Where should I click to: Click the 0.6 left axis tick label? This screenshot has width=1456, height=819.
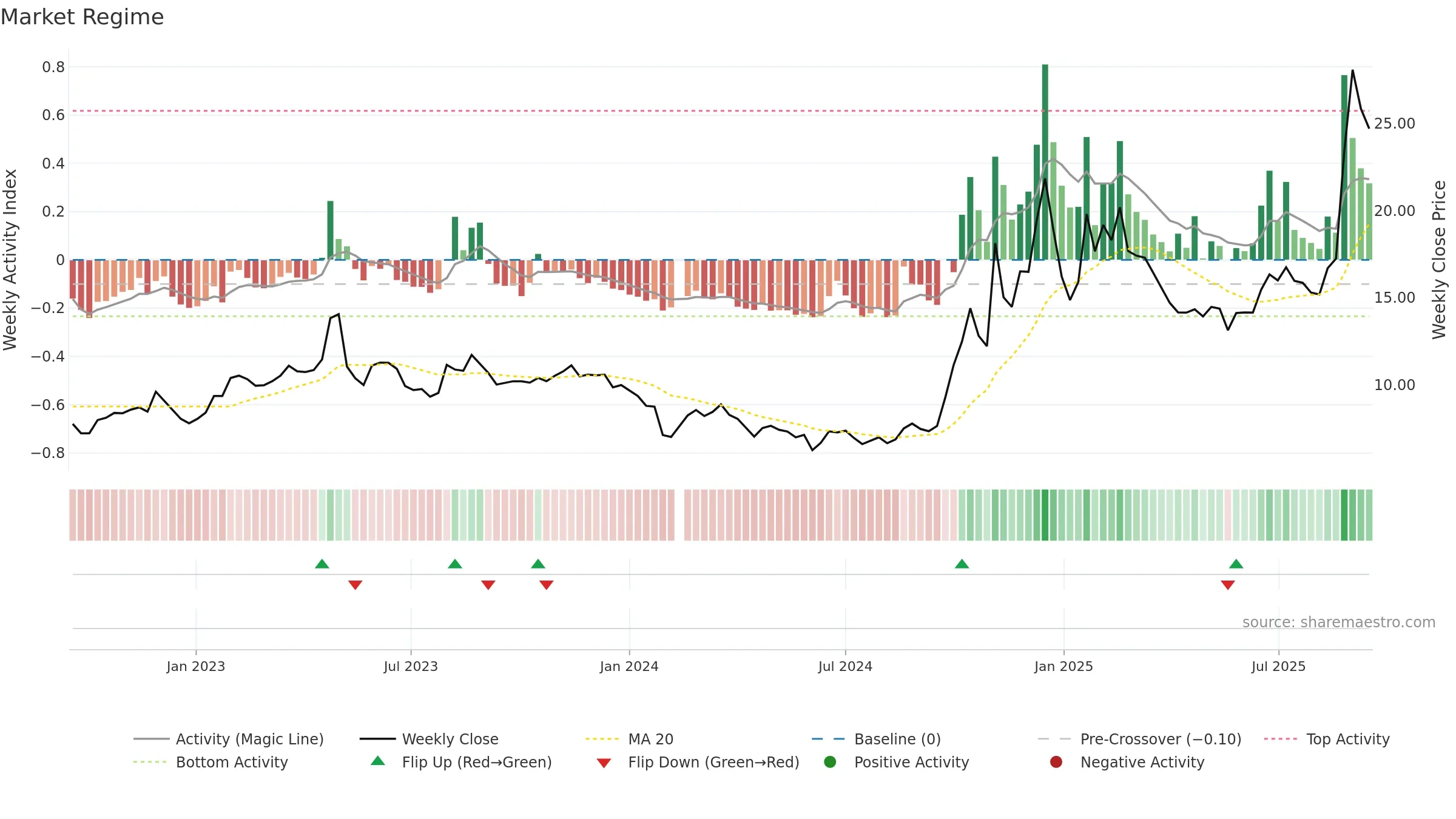coord(53,115)
